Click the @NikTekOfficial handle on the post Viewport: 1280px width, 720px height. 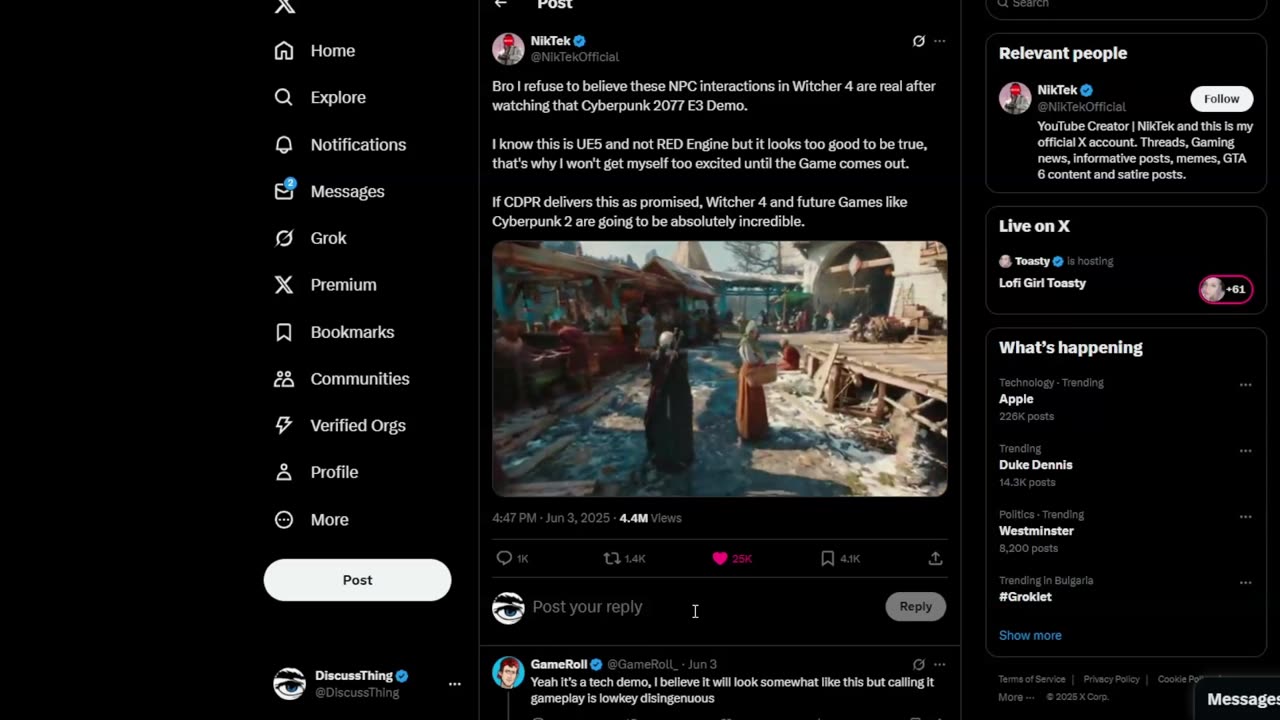click(x=574, y=57)
